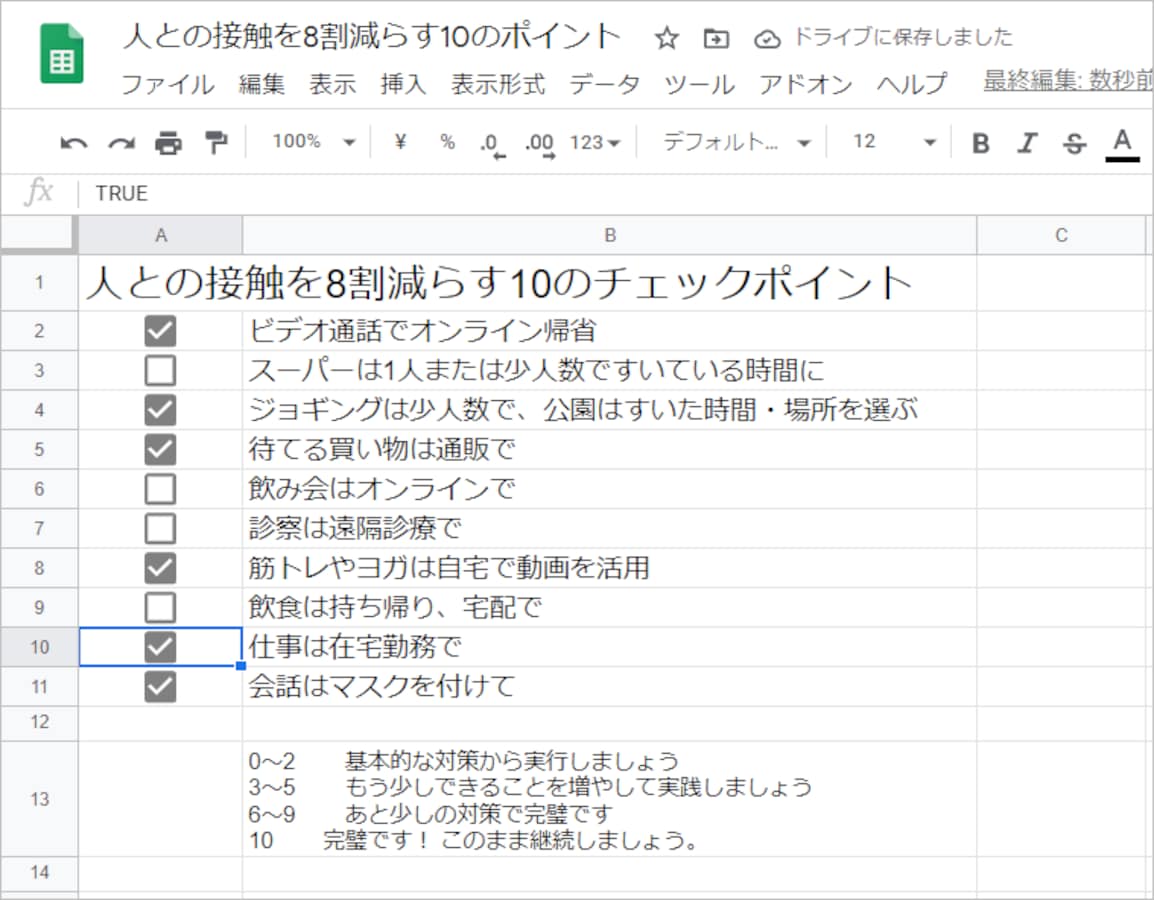Uncheck the ビデオ通話でオンライン帰省 checkbox
The image size is (1154, 900).
coord(160,330)
